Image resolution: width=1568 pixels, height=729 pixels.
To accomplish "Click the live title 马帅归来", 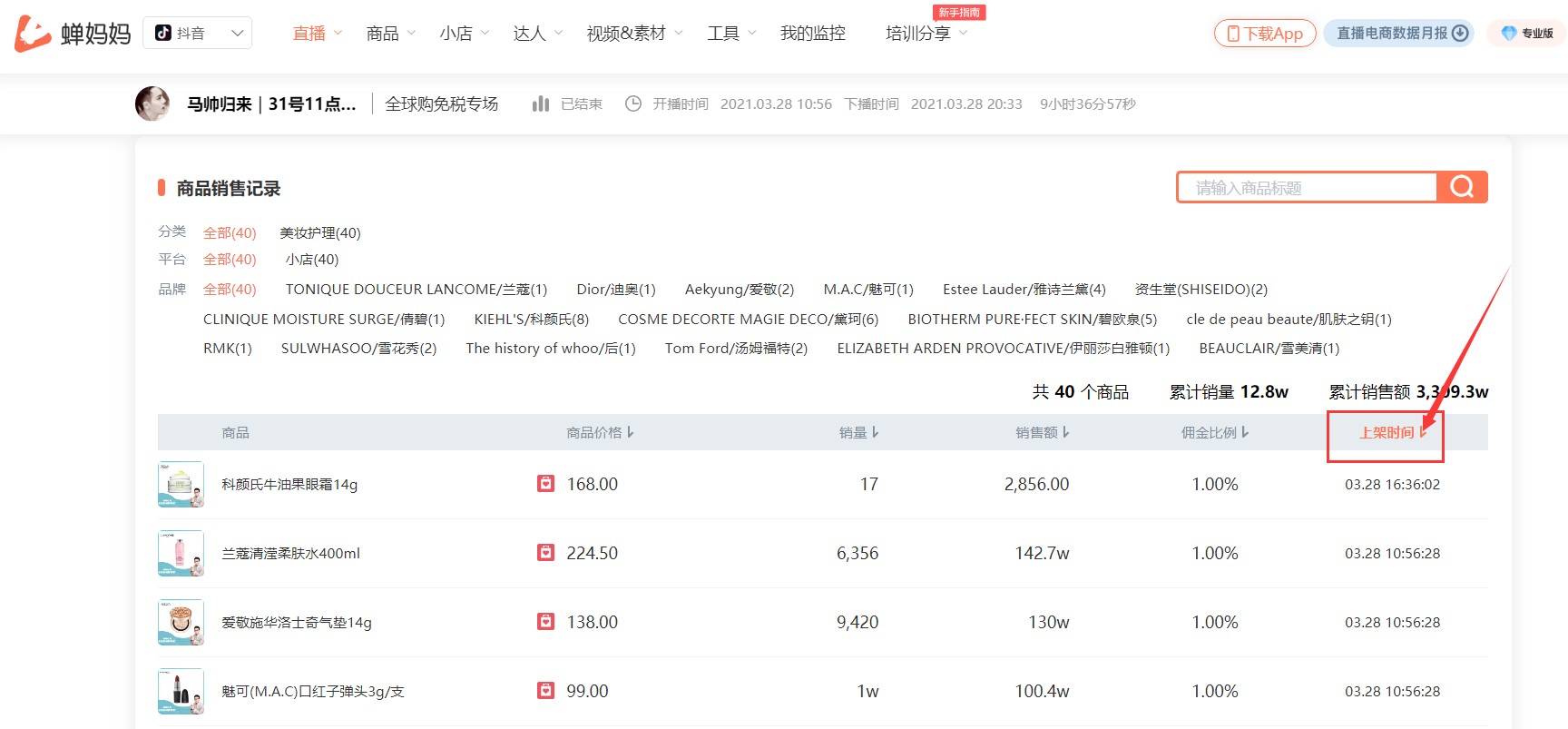I will click(271, 103).
